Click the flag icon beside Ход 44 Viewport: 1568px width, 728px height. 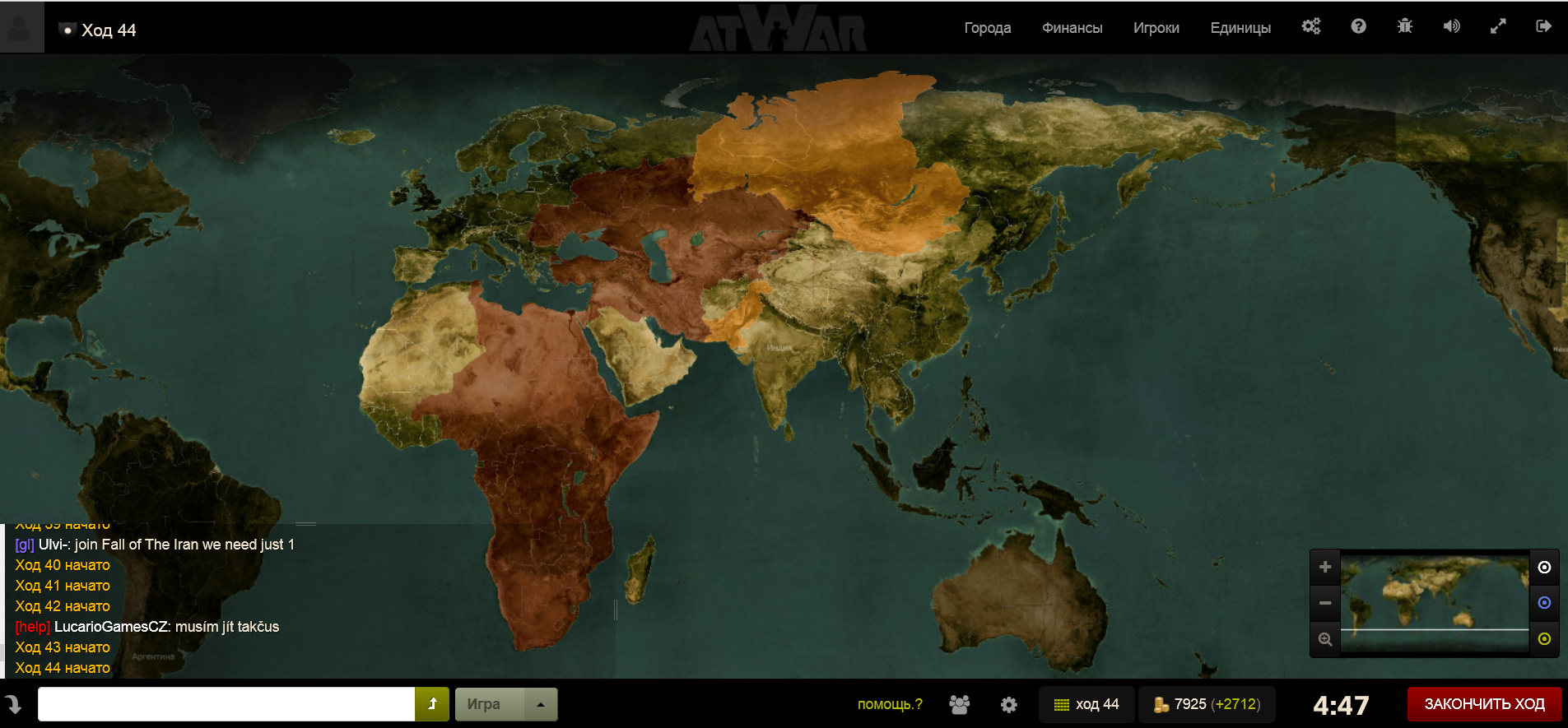click(67, 30)
